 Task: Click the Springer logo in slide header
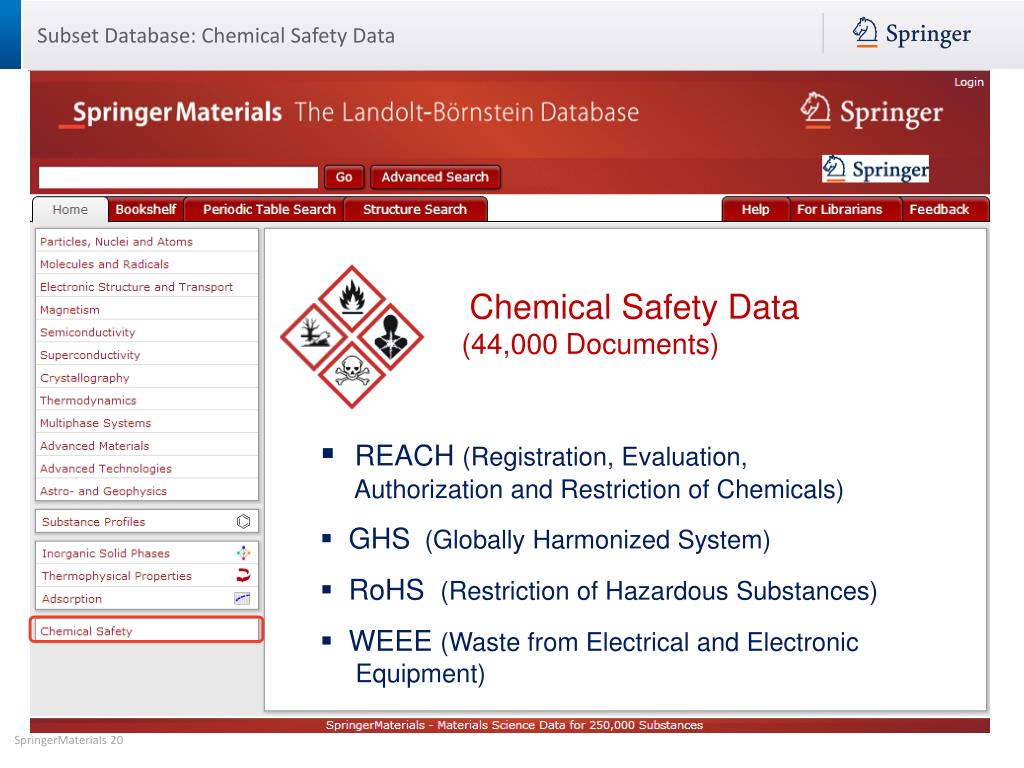912,33
